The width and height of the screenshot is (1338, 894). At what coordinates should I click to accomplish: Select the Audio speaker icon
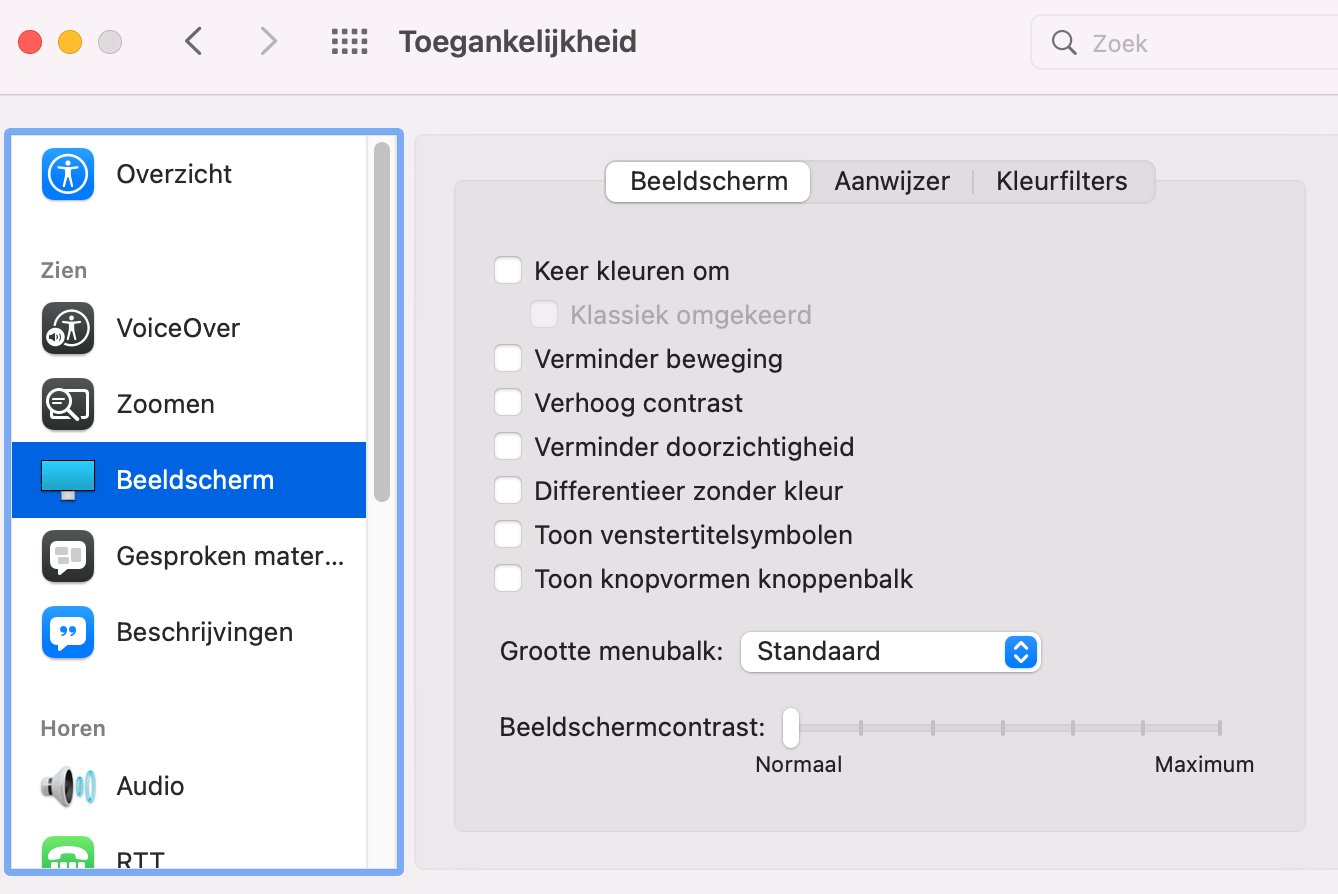[68, 786]
